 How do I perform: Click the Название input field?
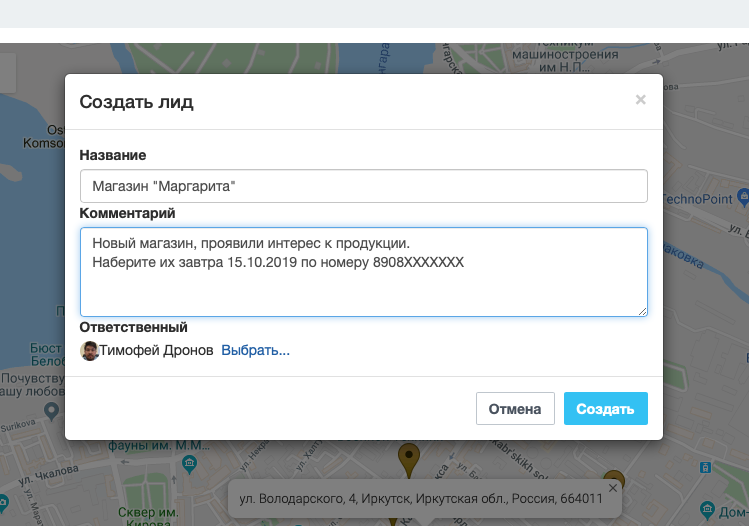click(363, 186)
